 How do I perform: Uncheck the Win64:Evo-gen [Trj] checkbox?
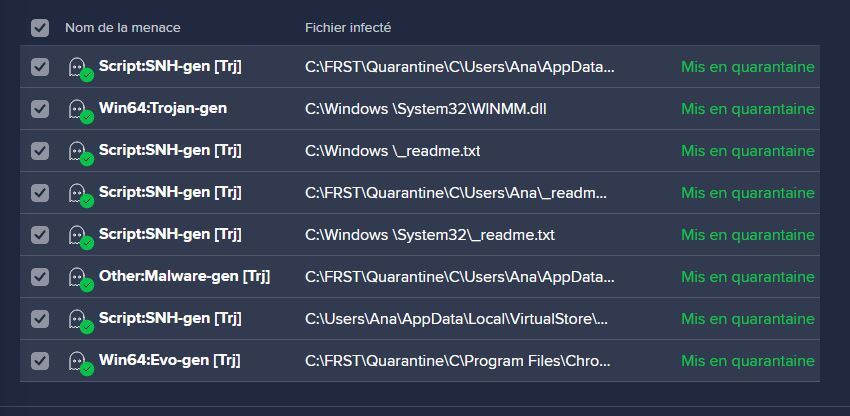pyautogui.click(x=40, y=361)
